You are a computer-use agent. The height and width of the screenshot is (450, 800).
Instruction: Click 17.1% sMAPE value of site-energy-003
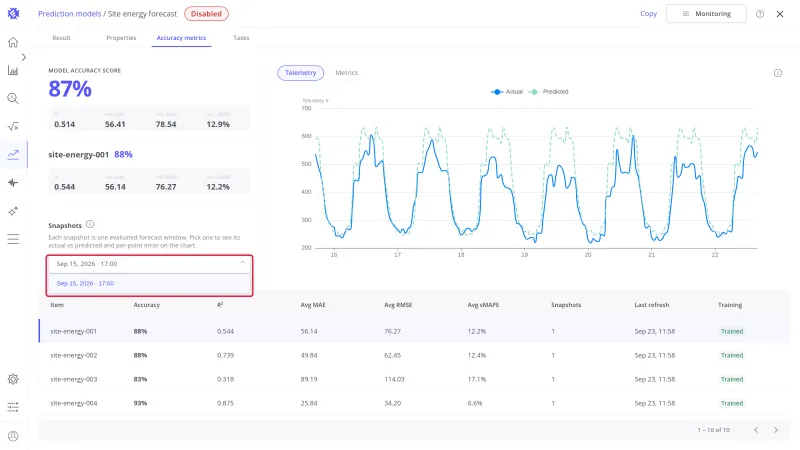477,379
